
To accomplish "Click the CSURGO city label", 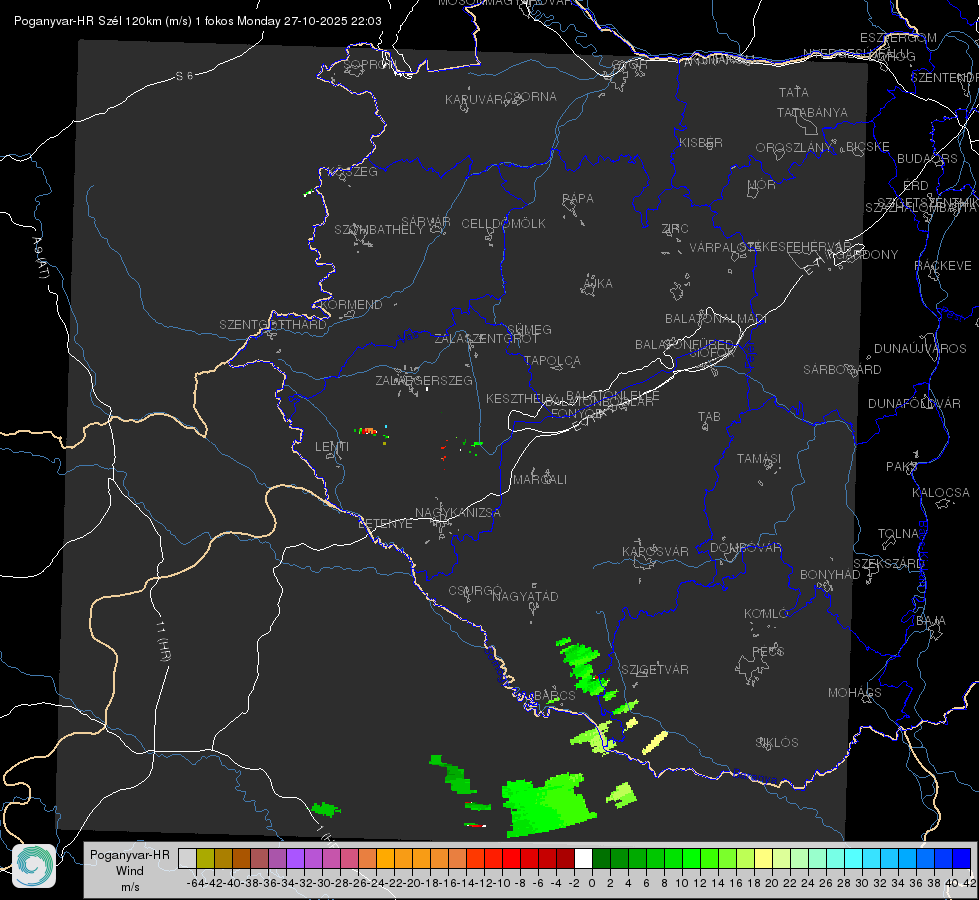I will coord(475,591).
